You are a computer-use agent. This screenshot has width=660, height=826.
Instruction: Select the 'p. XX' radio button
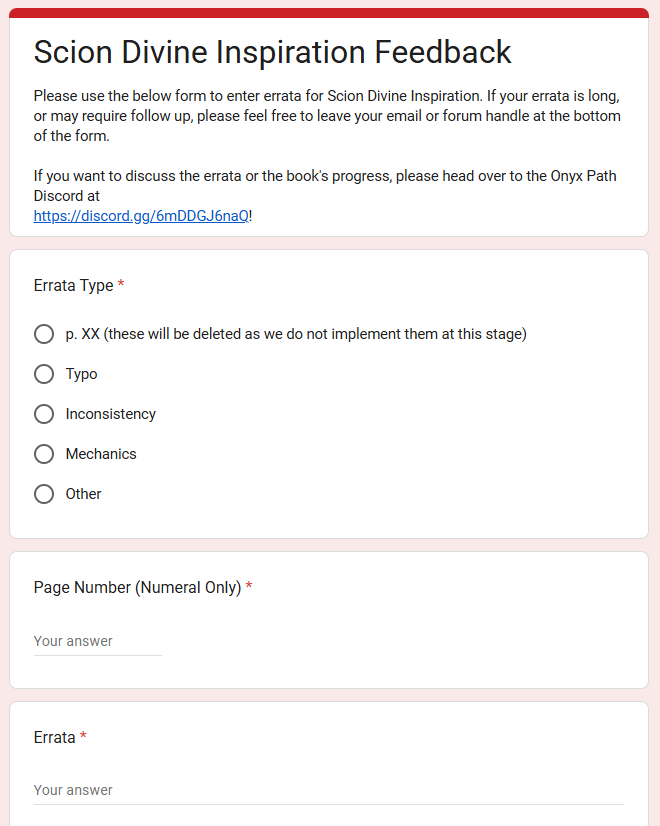44,334
